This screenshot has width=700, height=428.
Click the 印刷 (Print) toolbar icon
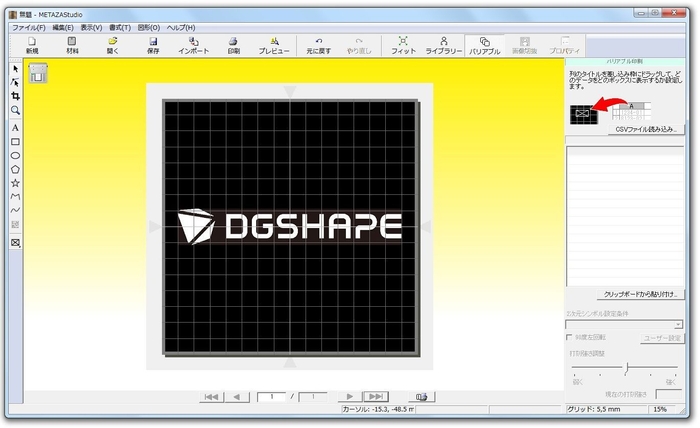[233, 44]
